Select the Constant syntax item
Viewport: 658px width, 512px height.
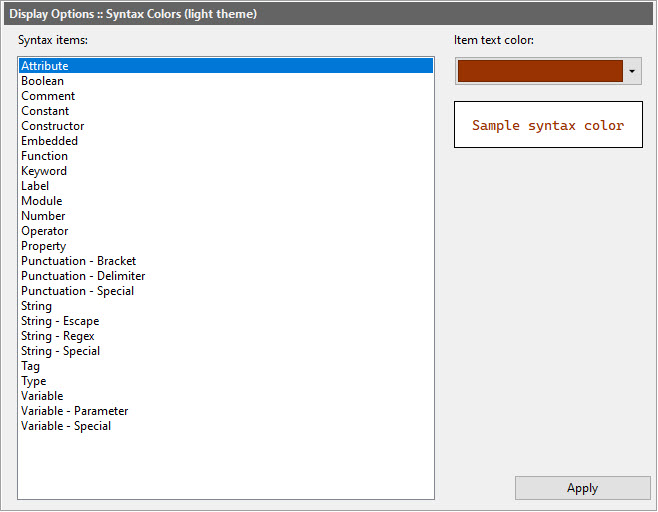point(226,111)
